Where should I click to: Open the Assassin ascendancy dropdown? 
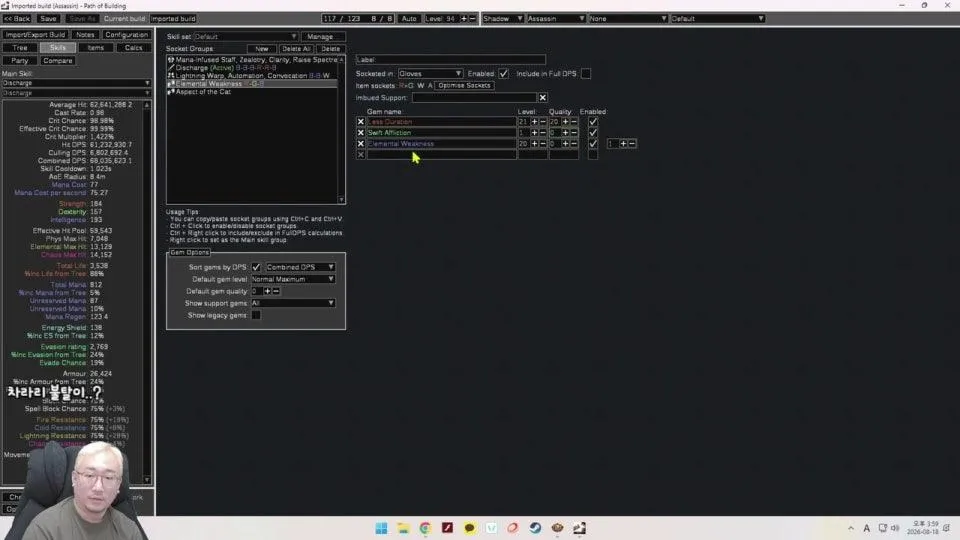556,18
